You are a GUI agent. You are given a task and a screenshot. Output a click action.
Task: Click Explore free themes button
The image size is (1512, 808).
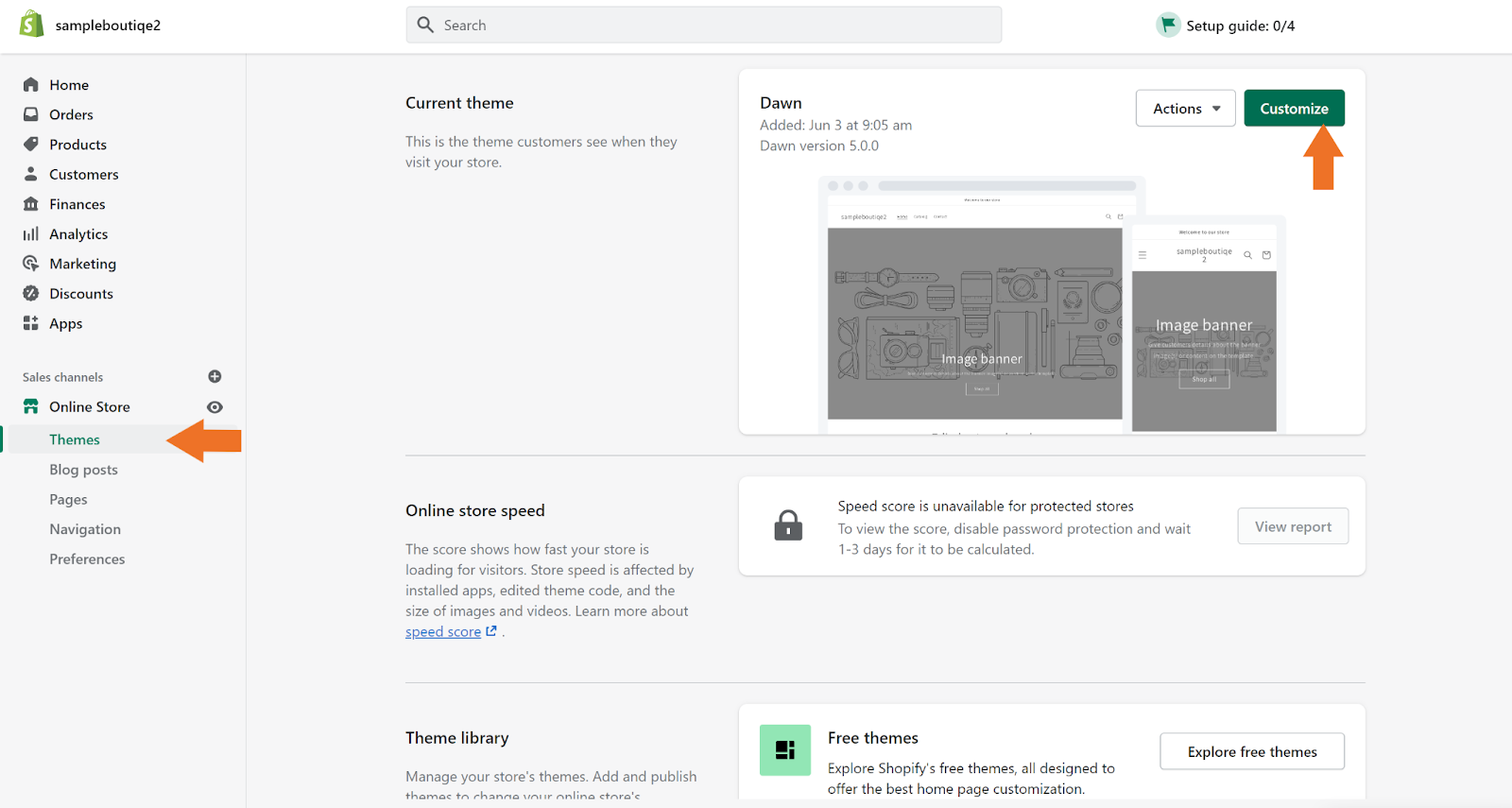pos(1252,751)
